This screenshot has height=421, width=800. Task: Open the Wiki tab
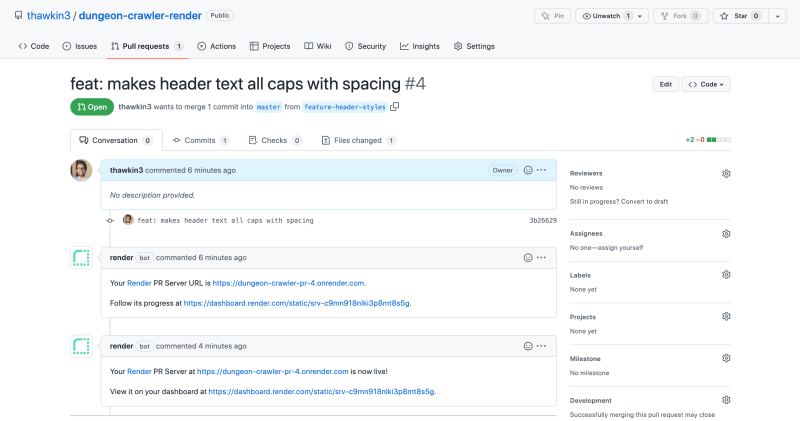[x=318, y=46]
